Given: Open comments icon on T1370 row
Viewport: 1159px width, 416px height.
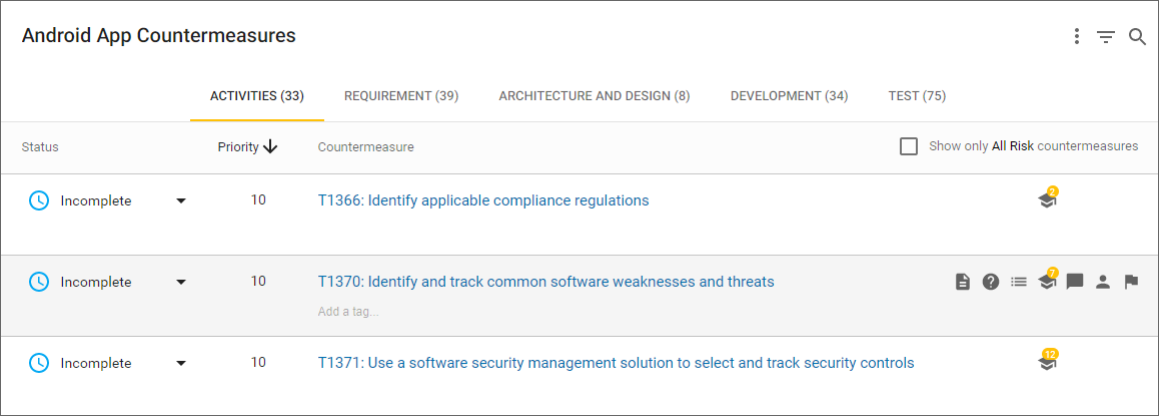Looking at the screenshot, I should coord(1075,282).
